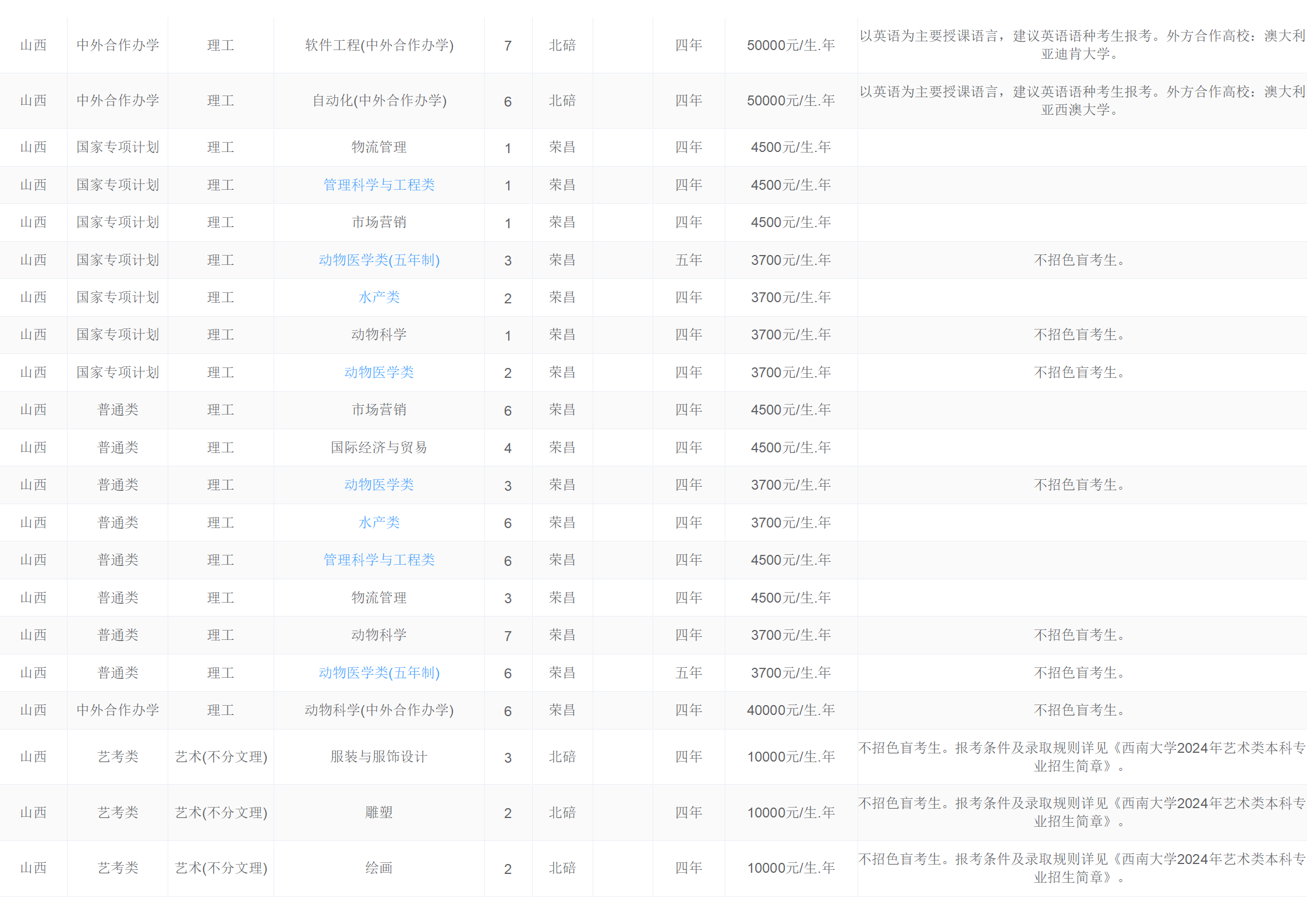Click the 动物医学类(五年制) link in 普通类 row
1307x924 pixels.
point(379,673)
